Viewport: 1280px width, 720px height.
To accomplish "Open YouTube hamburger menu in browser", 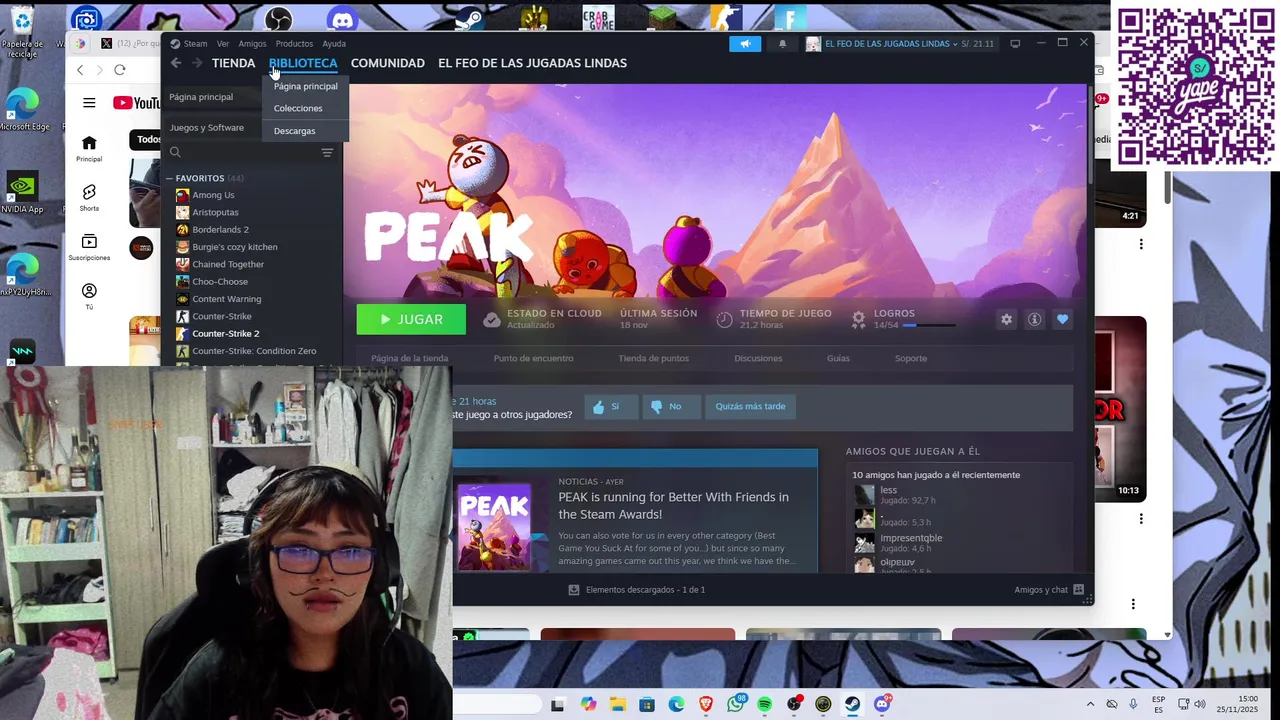I will (89, 103).
